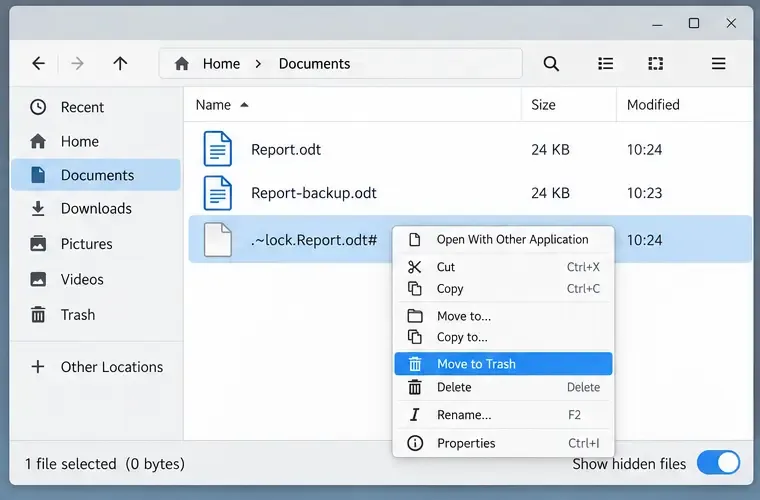Select the Report-backup.odt file name
This screenshot has width=760, height=500.
(x=314, y=193)
